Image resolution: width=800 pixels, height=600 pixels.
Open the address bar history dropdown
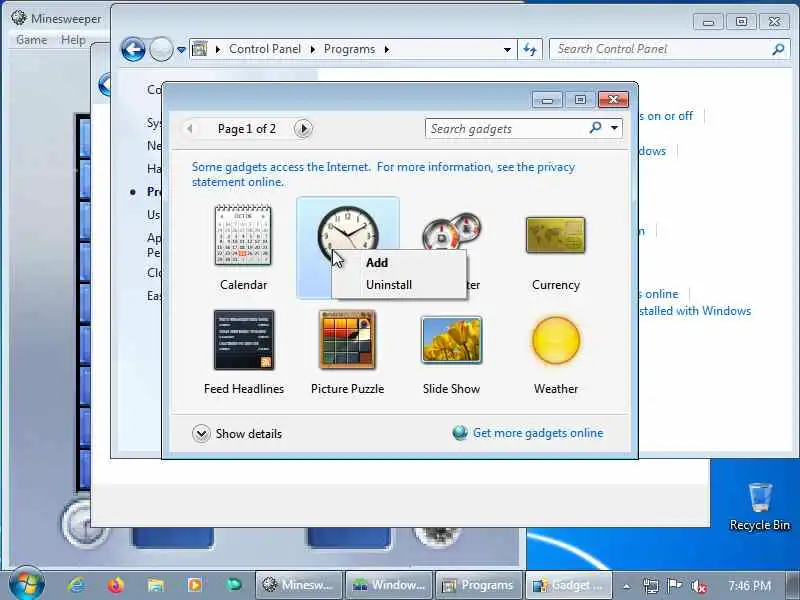click(507, 49)
